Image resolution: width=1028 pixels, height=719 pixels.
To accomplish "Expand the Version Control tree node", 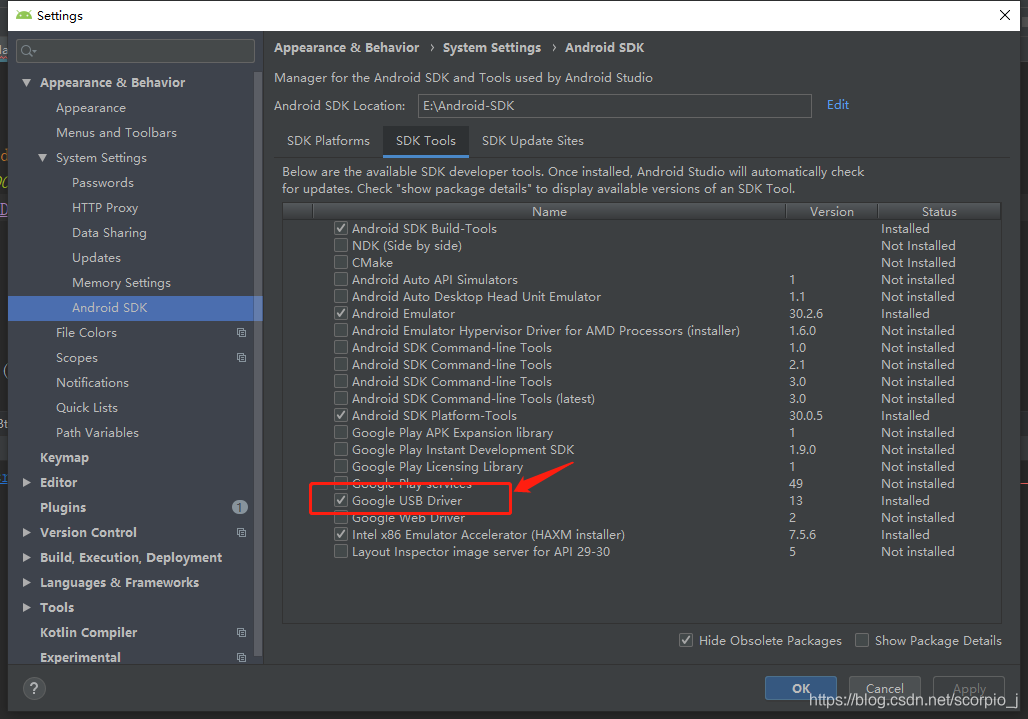I will (27, 532).
